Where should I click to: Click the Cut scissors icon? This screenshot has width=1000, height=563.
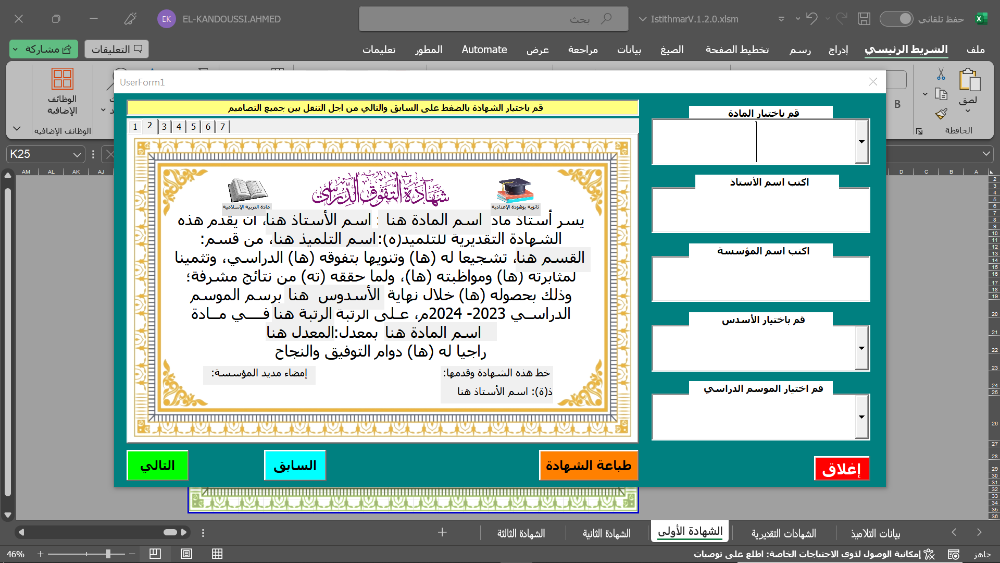[941, 75]
